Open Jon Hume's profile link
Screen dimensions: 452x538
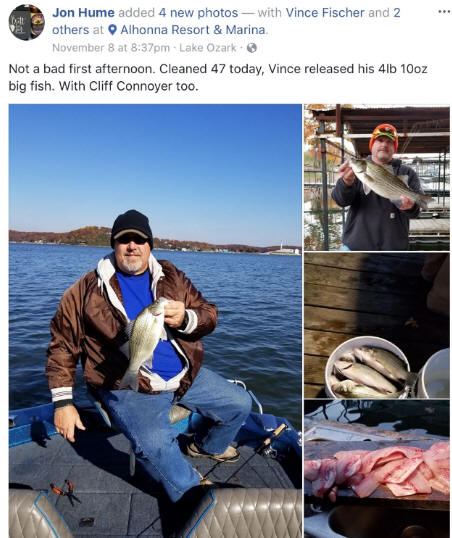(x=83, y=13)
